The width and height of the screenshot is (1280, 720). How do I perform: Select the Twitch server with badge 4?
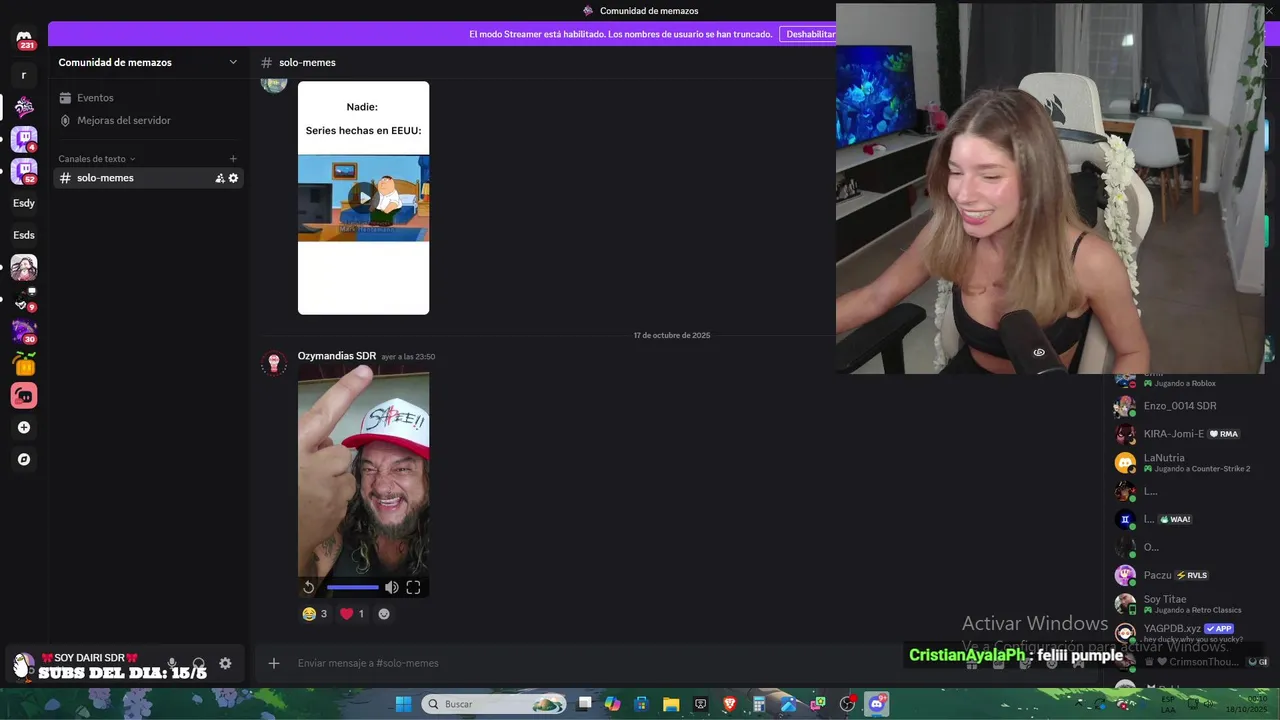[24, 139]
